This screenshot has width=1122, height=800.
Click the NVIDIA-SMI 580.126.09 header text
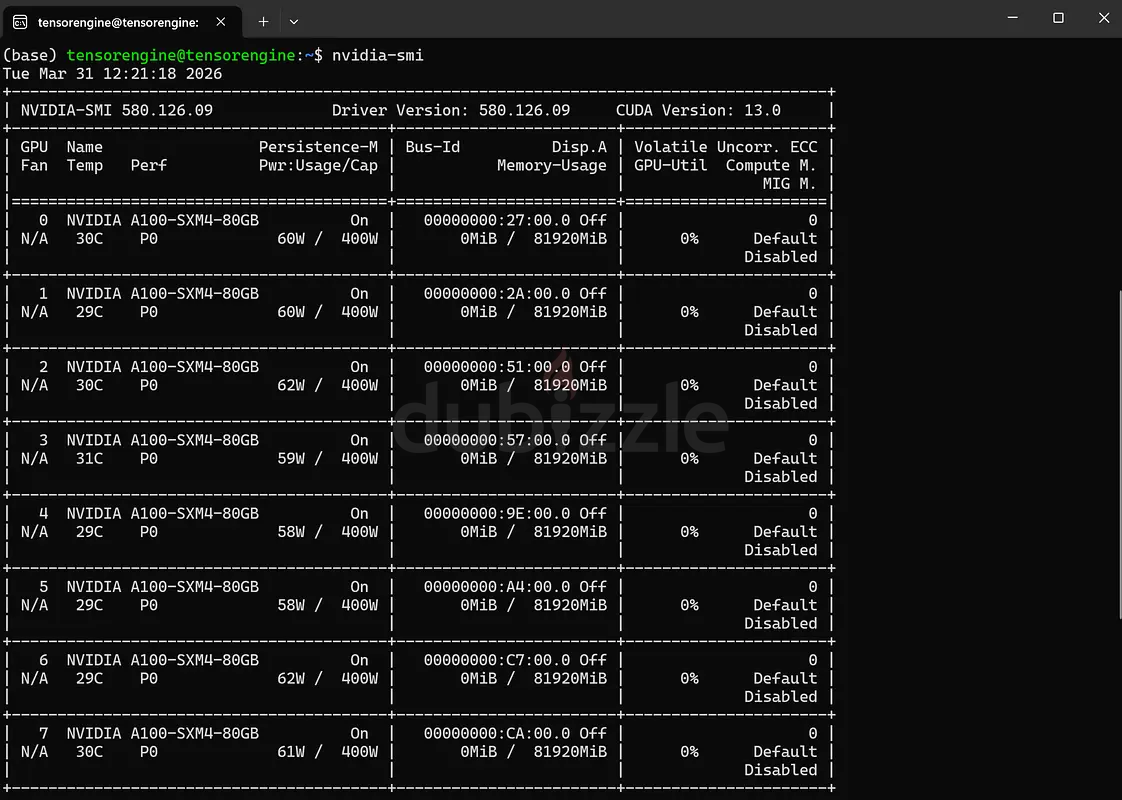117,110
